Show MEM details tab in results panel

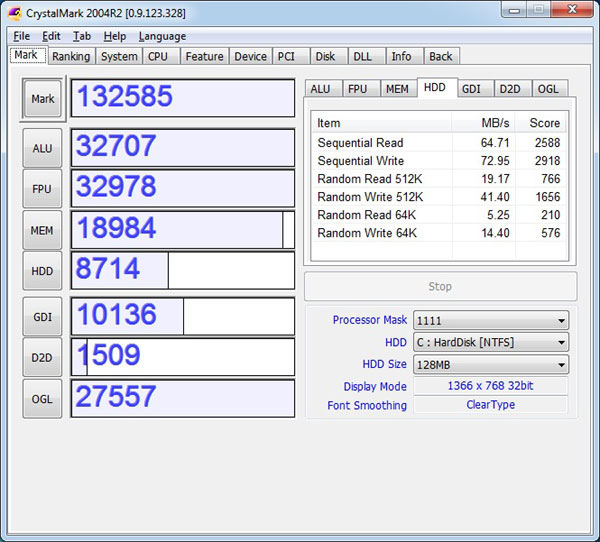pyautogui.click(x=398, y=89)
